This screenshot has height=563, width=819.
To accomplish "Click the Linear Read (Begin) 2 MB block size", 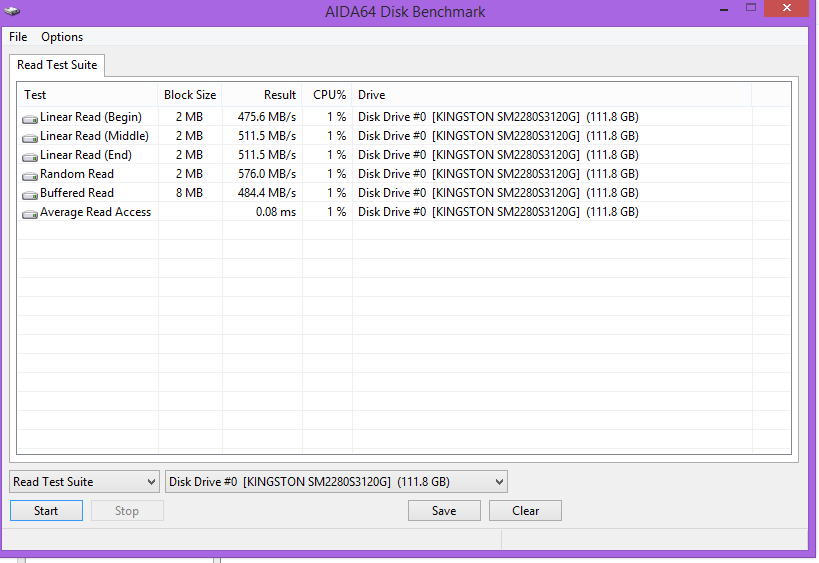I will (x=189, y=117).
